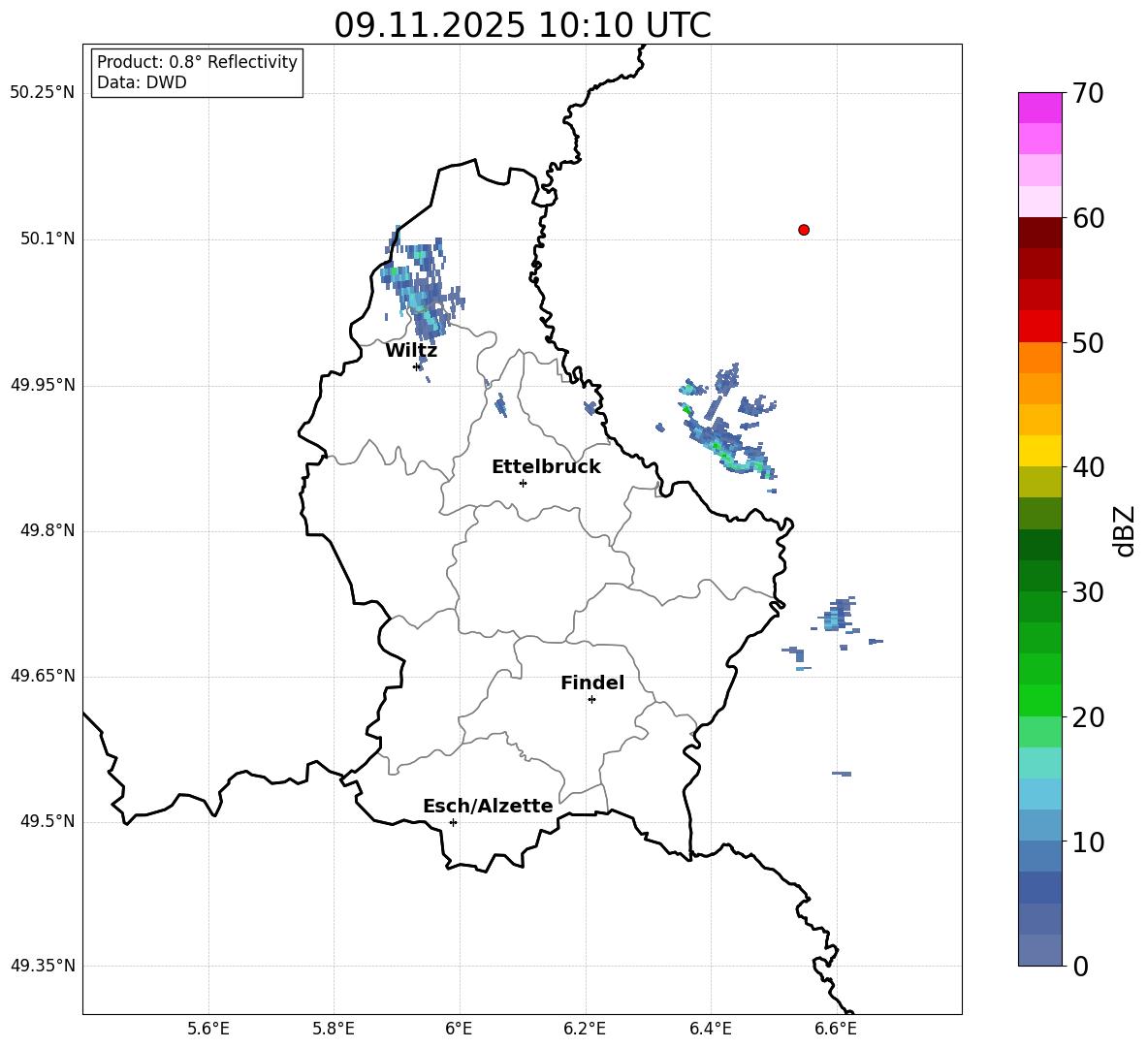Click the colorbar label 10
Image resolution: width=1148 pixels, height=1048 pixels.
pyautogui.click(x=1088, y=842)
